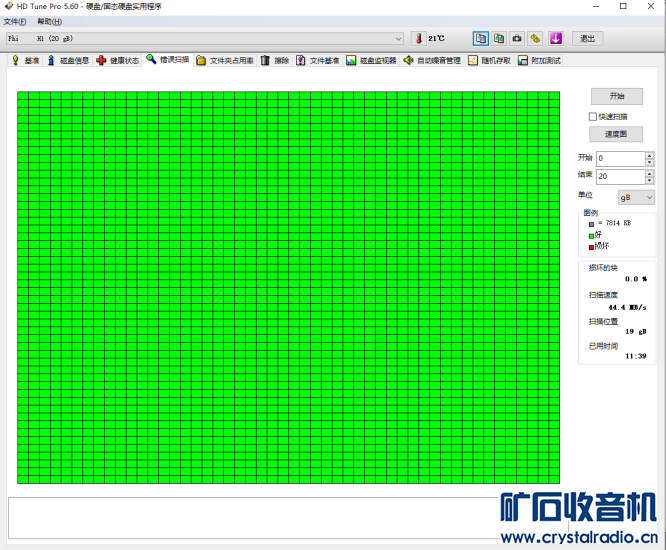Click the scan position value 19 gB

(x=636, y=331)
